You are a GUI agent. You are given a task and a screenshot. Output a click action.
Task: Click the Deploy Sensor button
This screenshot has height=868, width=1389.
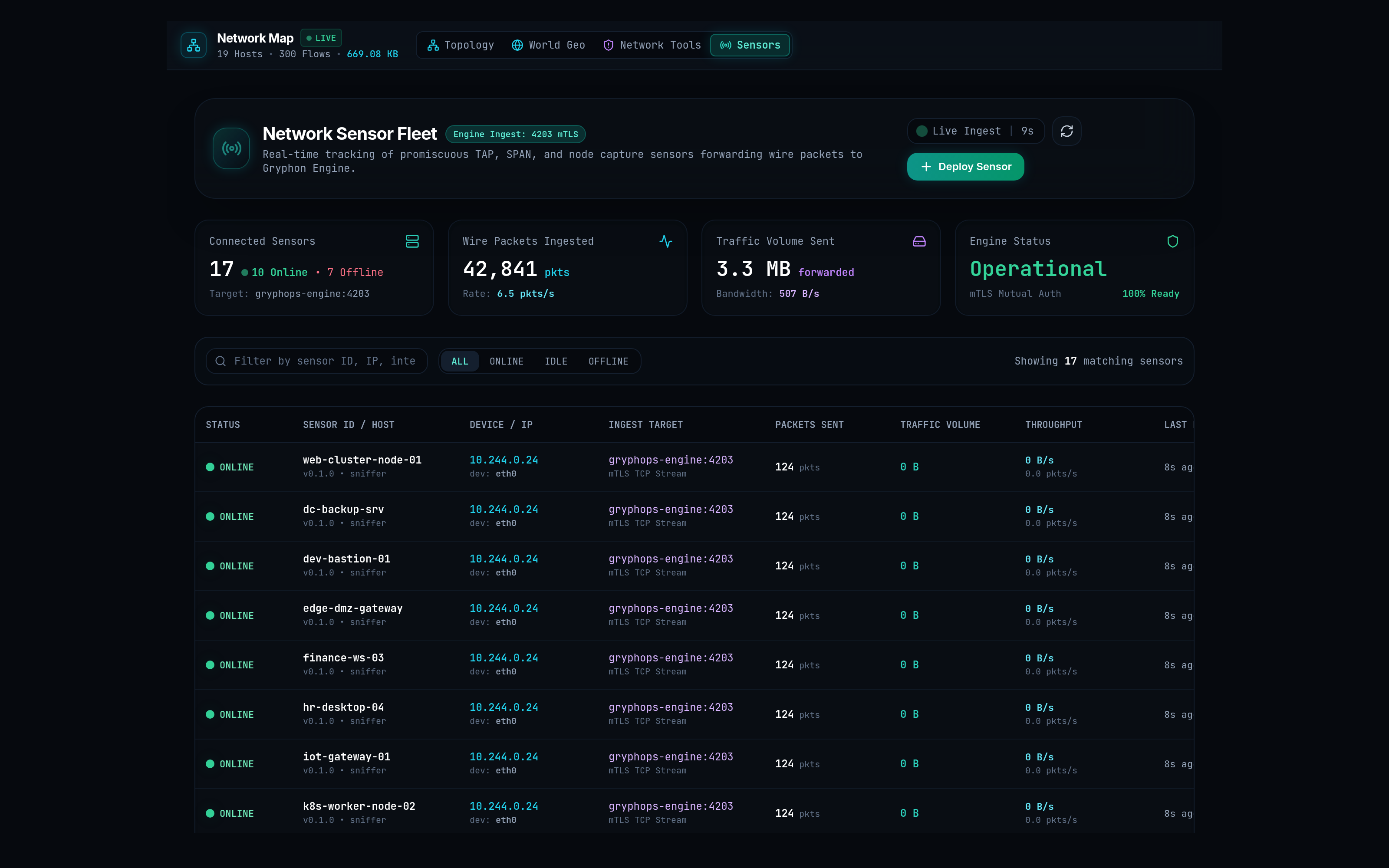click(965, 167)
